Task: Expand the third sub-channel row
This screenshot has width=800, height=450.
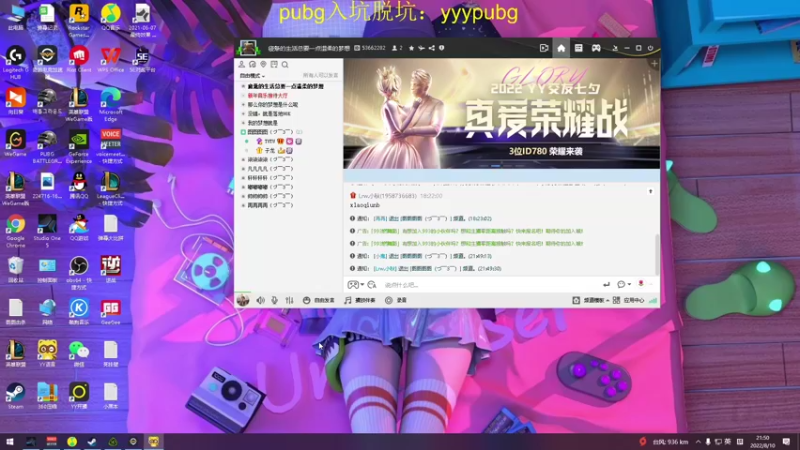Action: coord(243,105)
